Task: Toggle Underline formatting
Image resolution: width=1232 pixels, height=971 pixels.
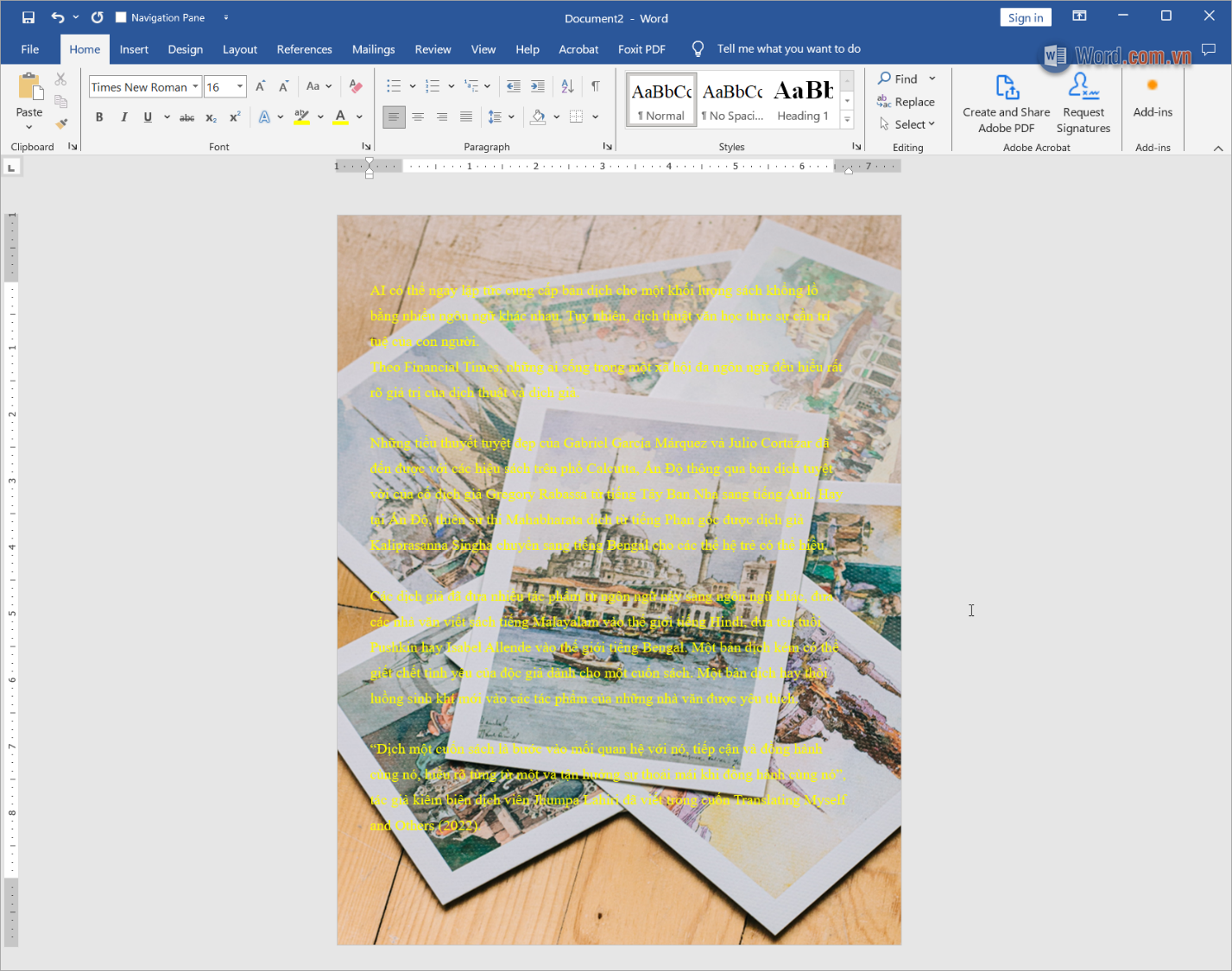Action: 148,117
